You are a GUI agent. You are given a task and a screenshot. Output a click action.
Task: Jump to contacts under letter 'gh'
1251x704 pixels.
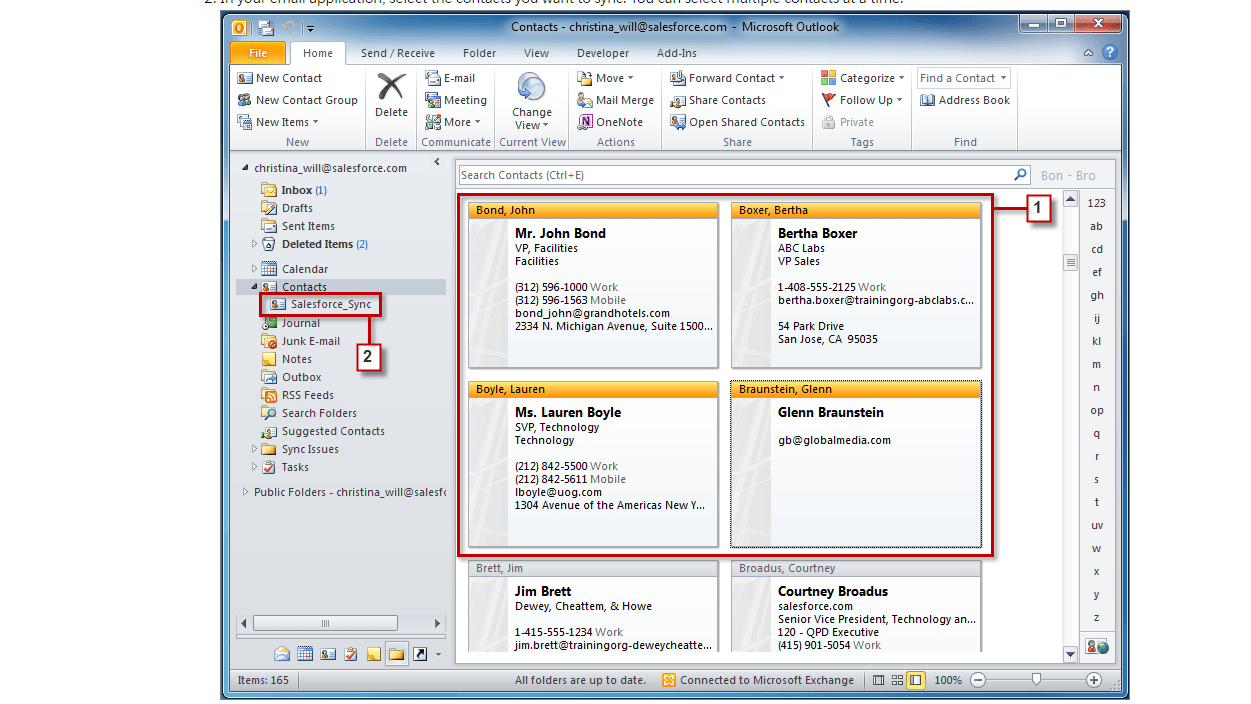click(1097, 295)
